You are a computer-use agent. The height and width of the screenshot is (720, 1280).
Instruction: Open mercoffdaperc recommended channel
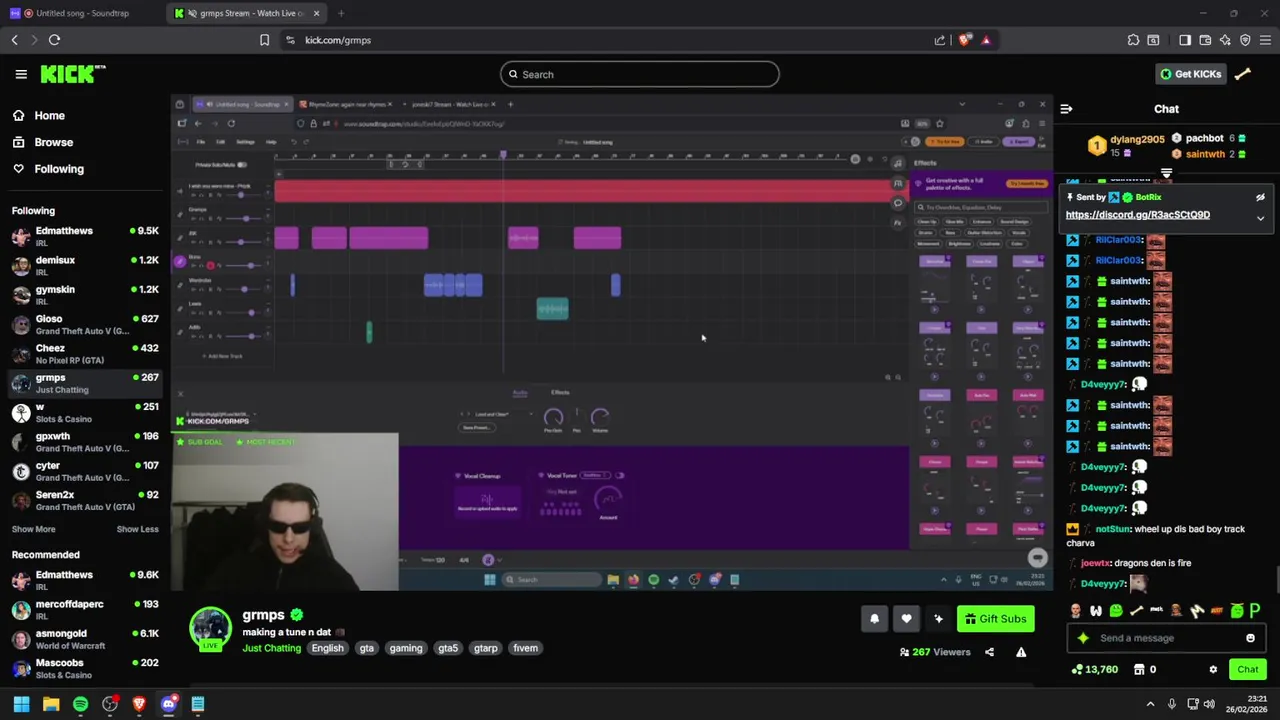[85, 609]
